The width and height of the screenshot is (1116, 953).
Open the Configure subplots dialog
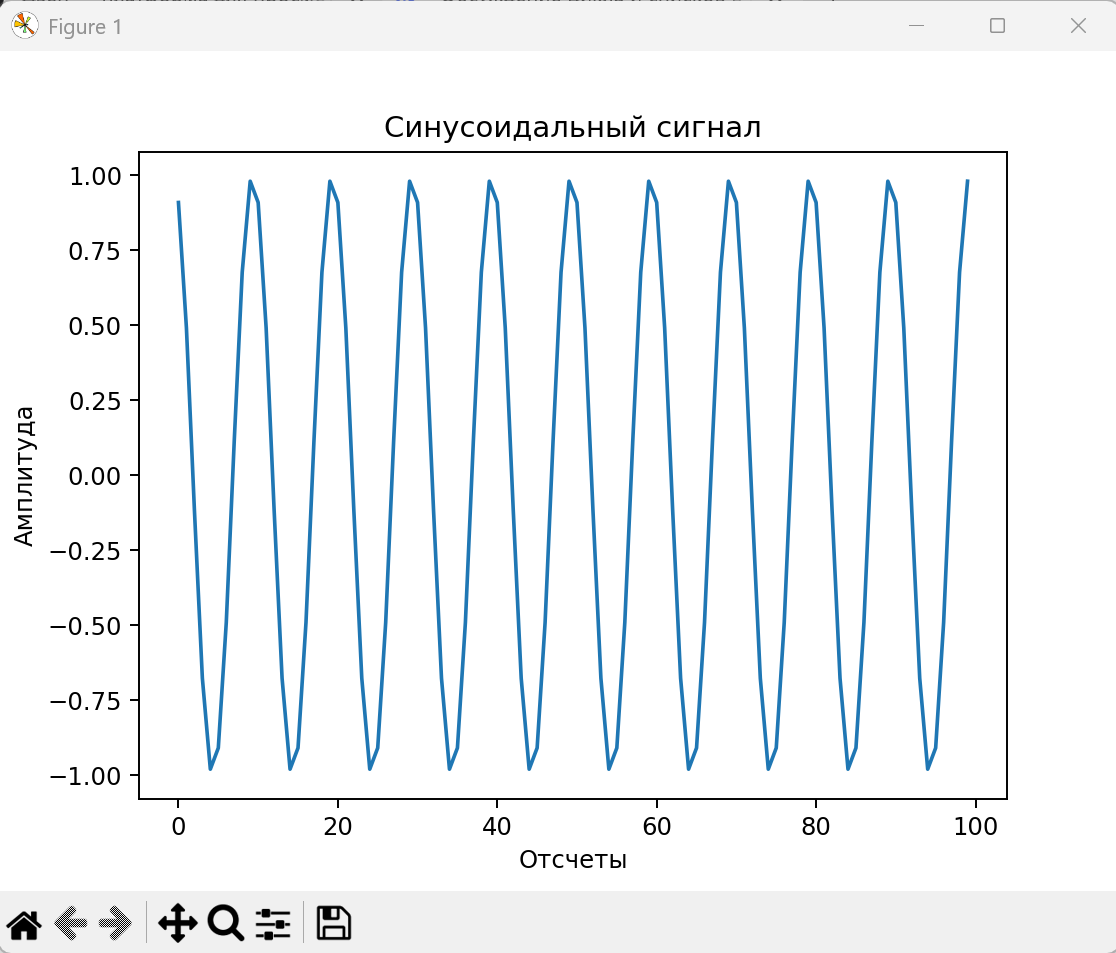point(273,923)
